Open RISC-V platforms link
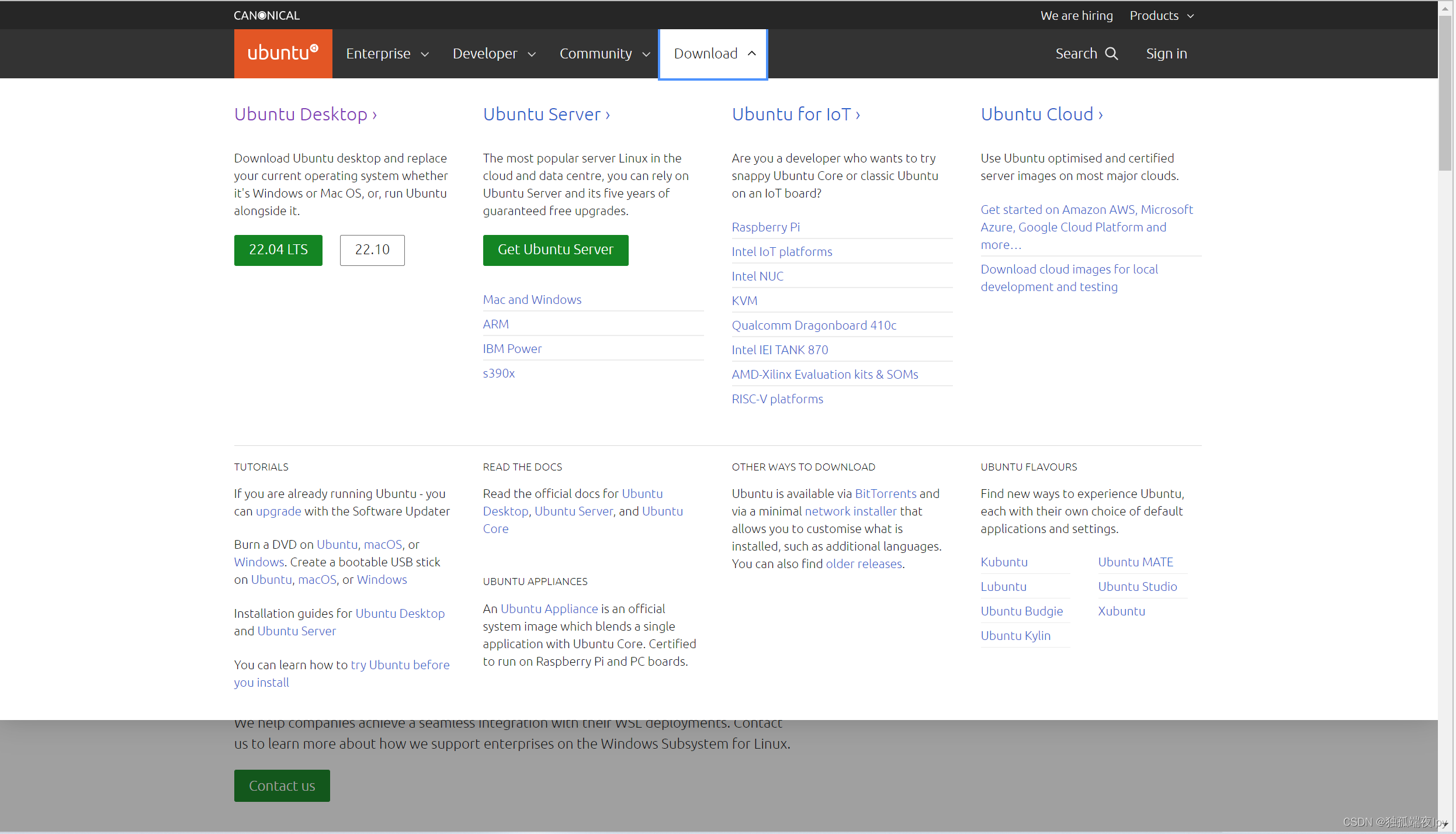 (778, 399)
